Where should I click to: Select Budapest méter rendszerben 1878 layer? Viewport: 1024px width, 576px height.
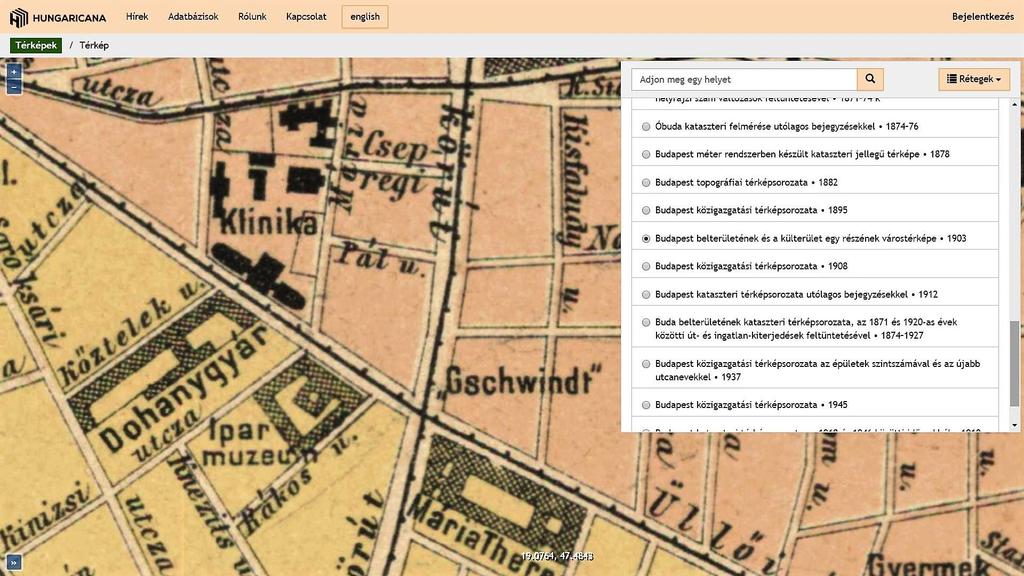(646, 155)
